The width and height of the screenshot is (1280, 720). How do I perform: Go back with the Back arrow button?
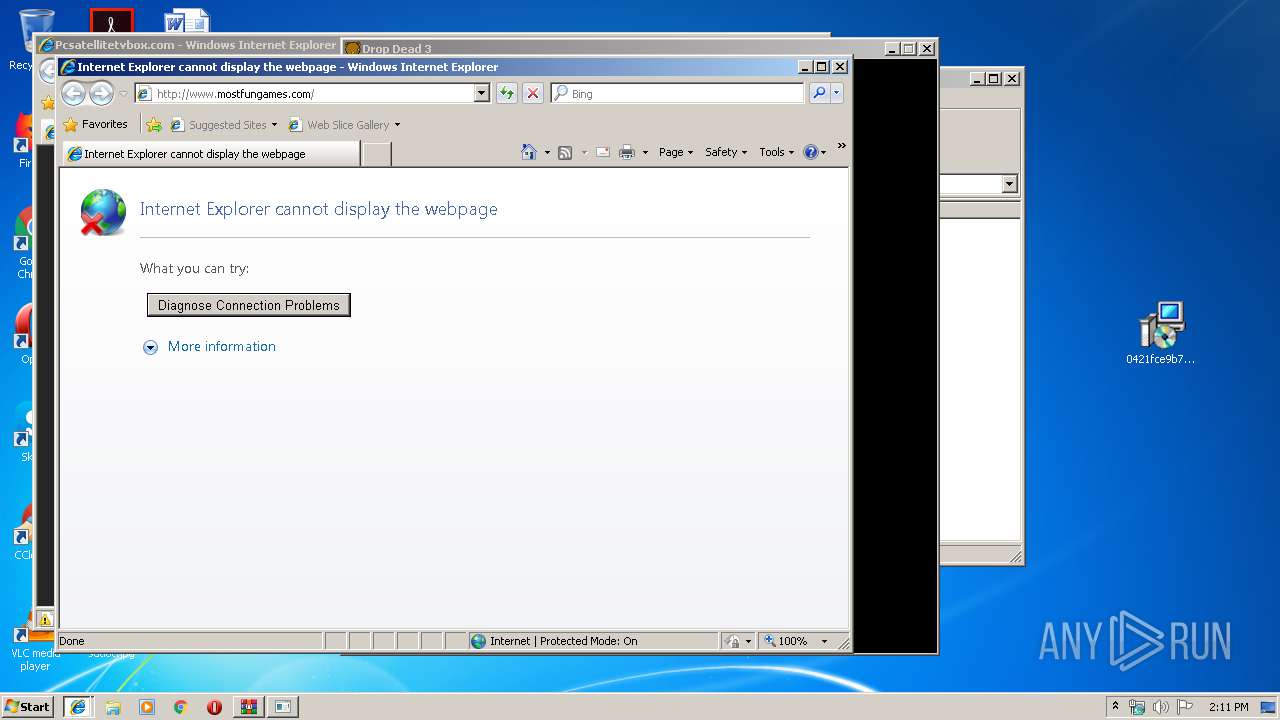[73, 94]
